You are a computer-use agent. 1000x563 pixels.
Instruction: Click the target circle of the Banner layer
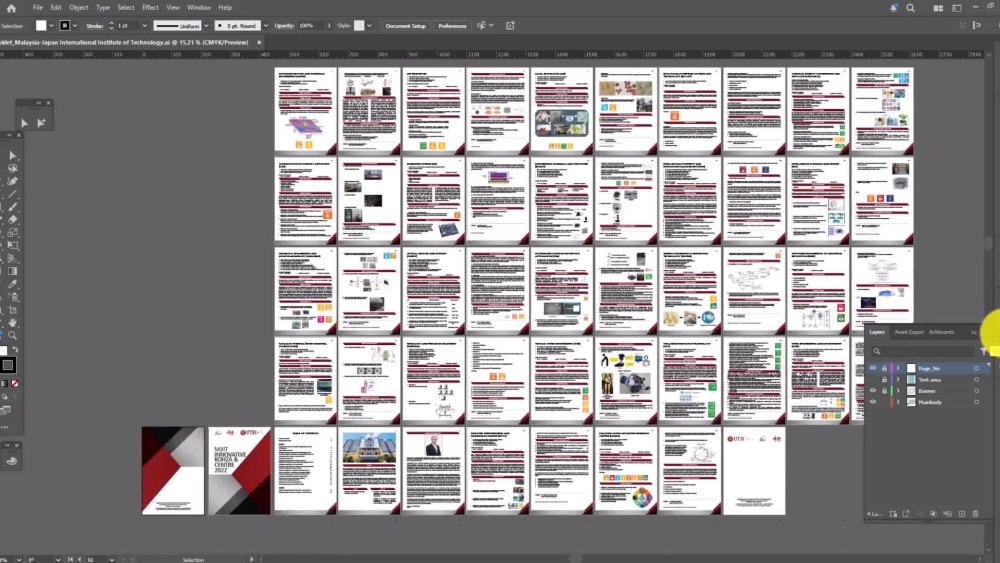tap(976, 391)
